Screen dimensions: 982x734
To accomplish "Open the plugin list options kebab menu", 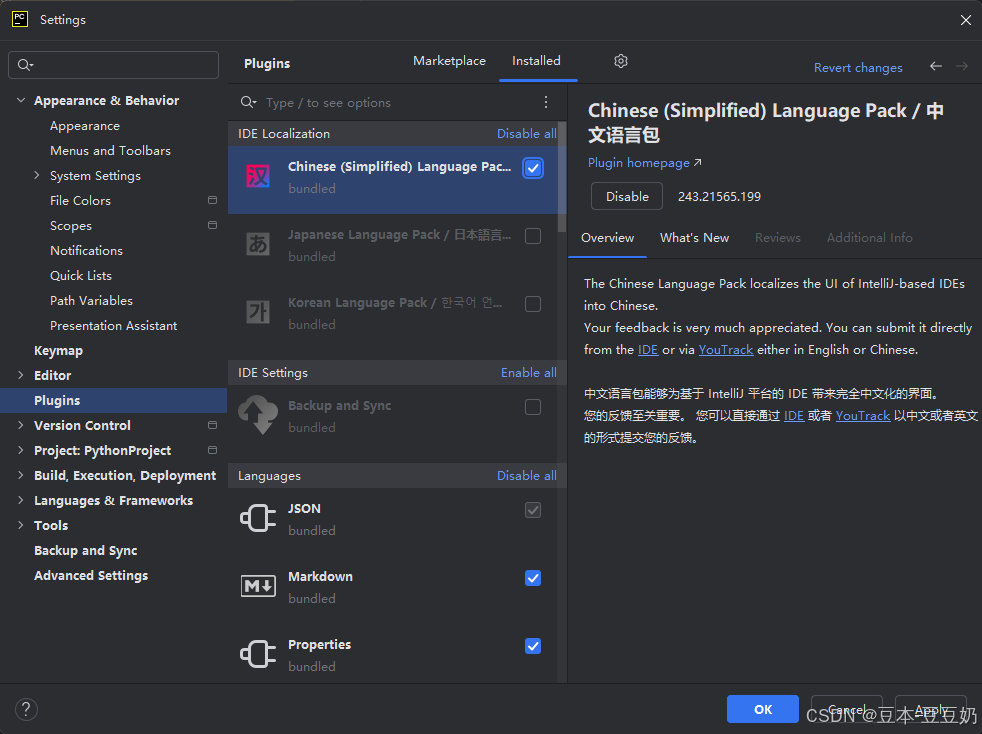I will [x=546, y=102].
